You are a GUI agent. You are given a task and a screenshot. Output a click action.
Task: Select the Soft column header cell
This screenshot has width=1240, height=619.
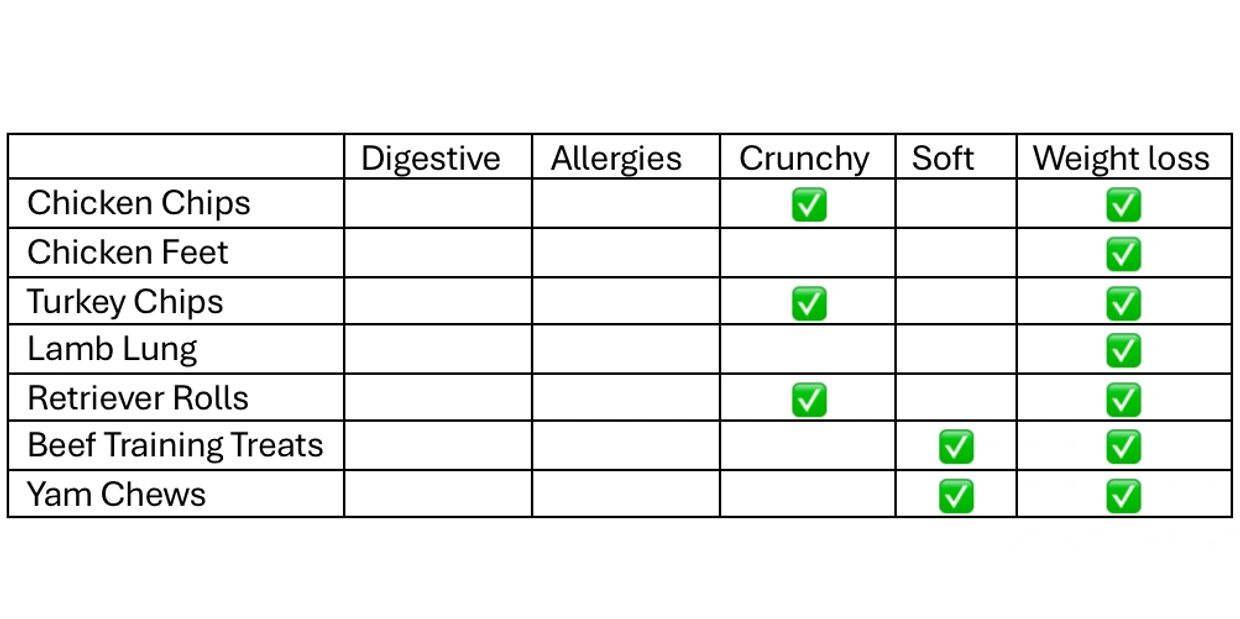(942, 158)
